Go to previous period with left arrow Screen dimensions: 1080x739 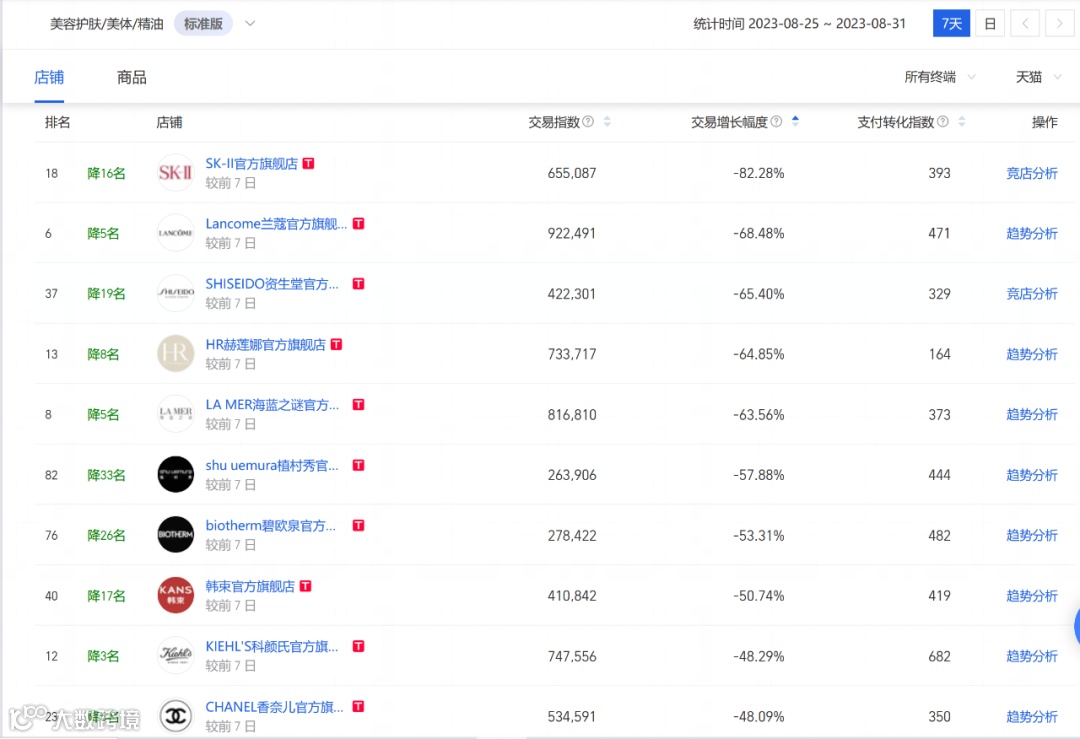[1025, 23]
